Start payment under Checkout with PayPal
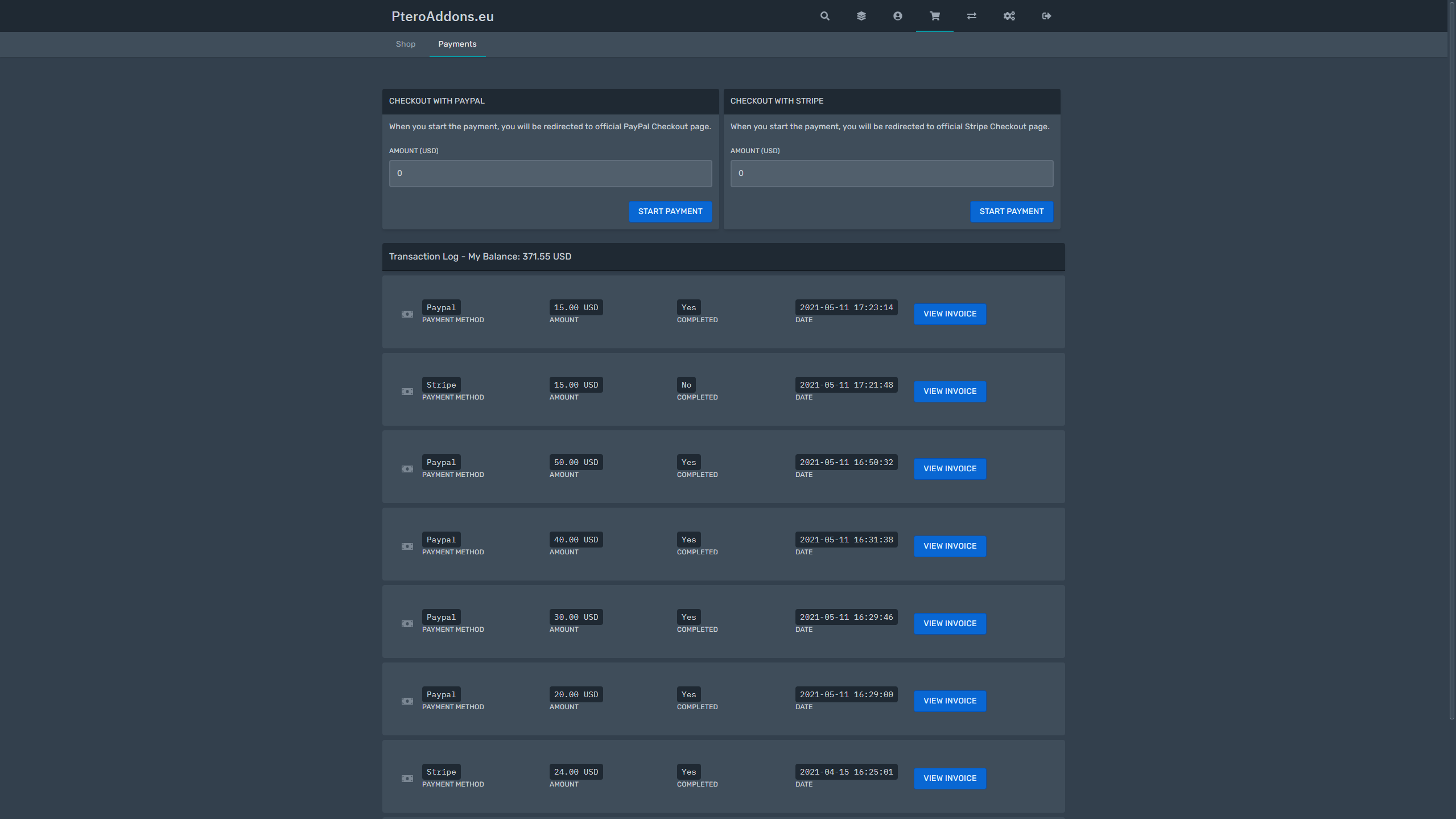 (x=670, y=211)
